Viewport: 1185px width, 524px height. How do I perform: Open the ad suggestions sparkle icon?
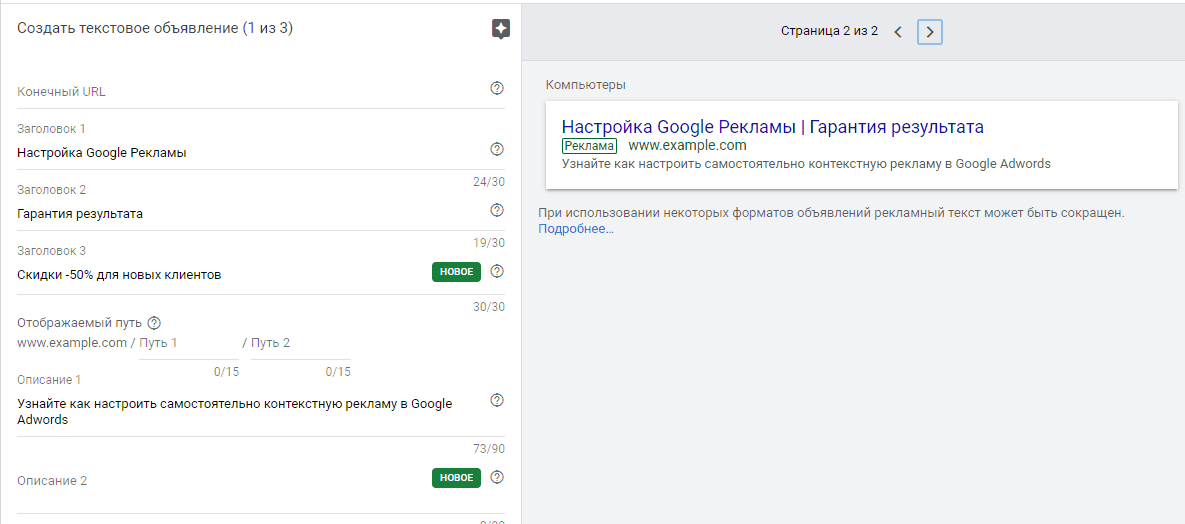[x=500, y=29]
